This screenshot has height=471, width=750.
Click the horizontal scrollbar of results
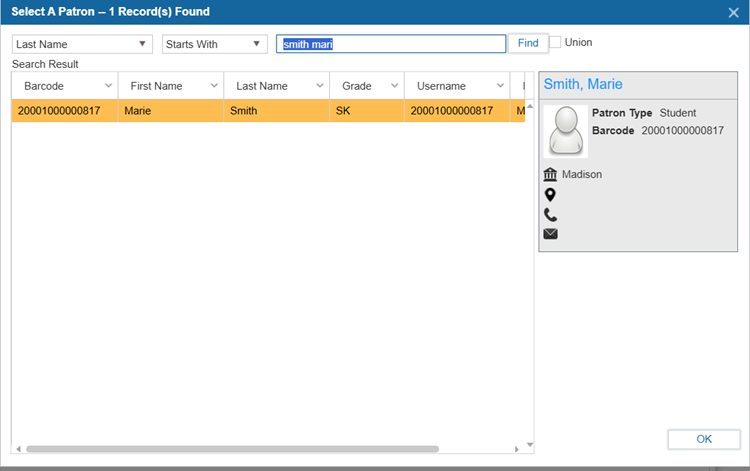(230, 449)
